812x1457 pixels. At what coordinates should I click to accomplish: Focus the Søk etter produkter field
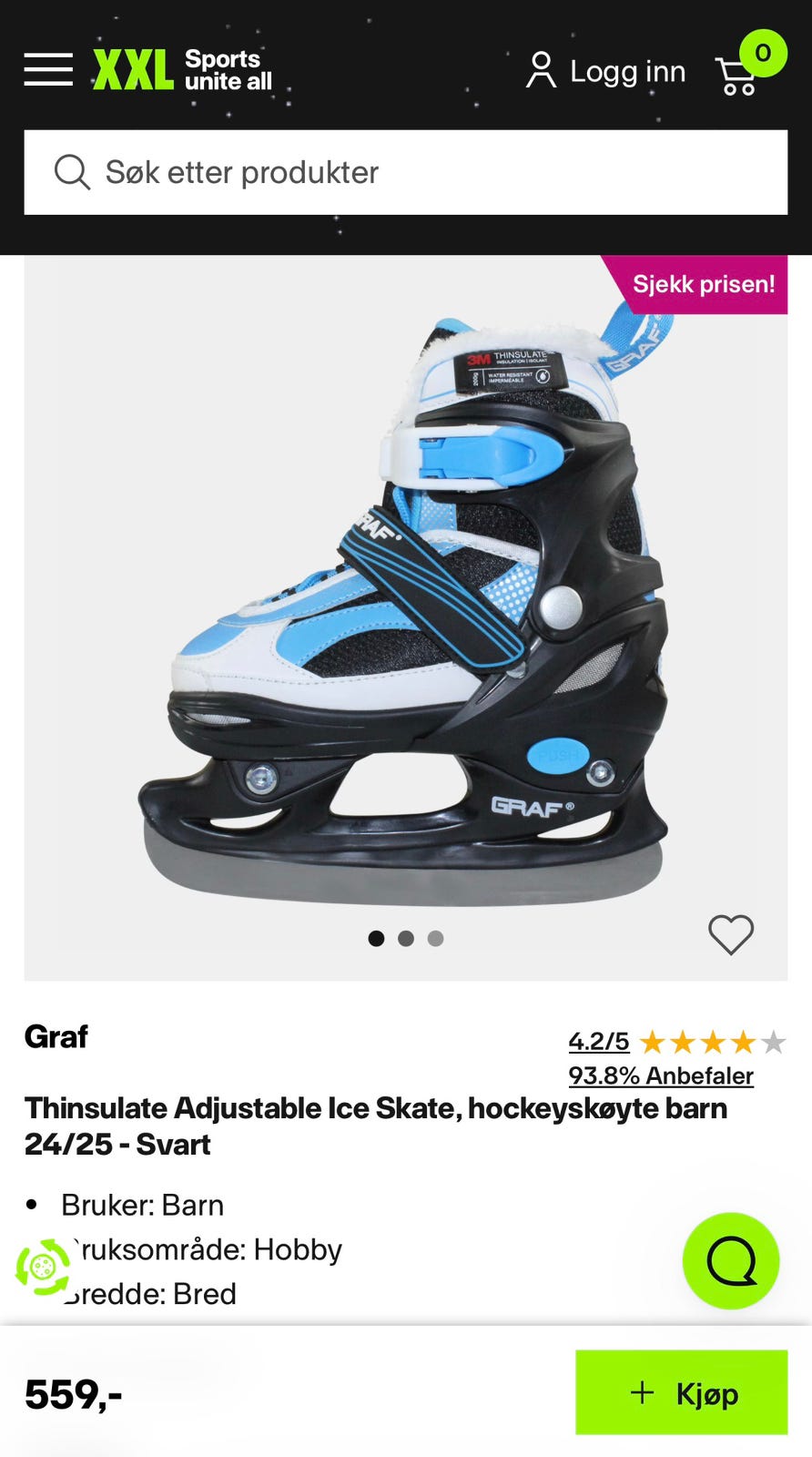coord(406,172)
